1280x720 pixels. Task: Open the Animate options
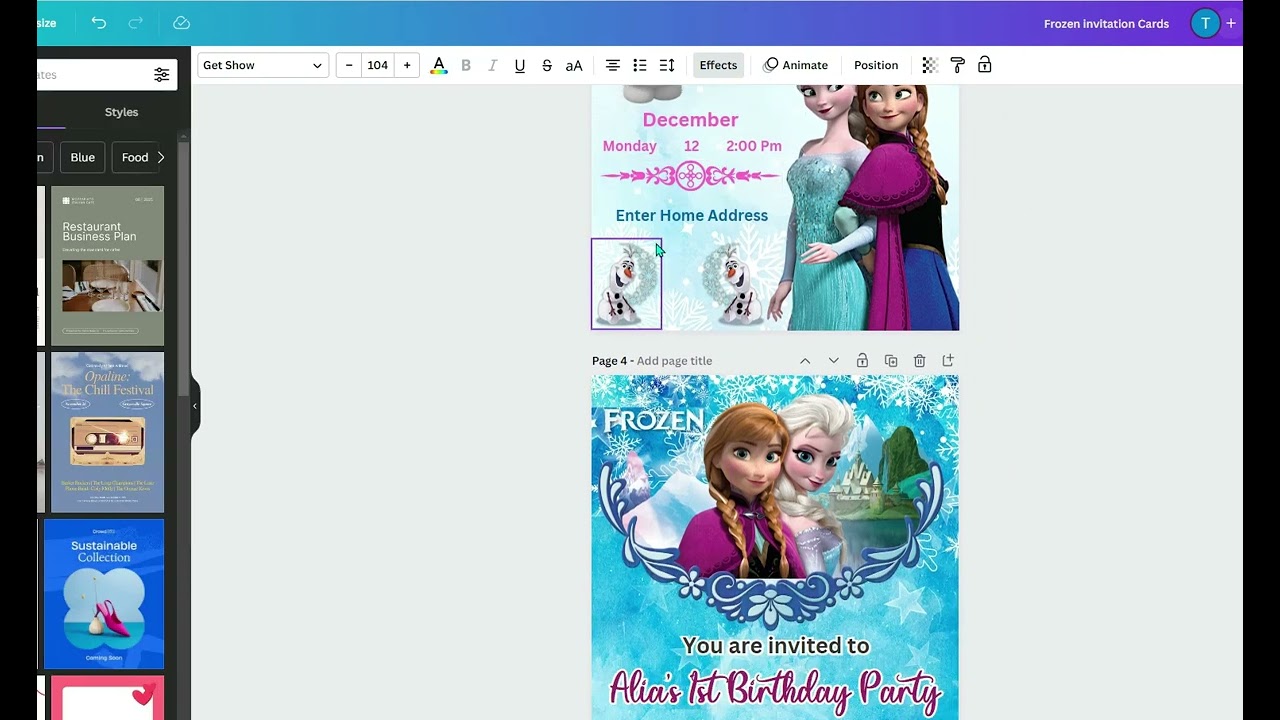coord(796,65)
